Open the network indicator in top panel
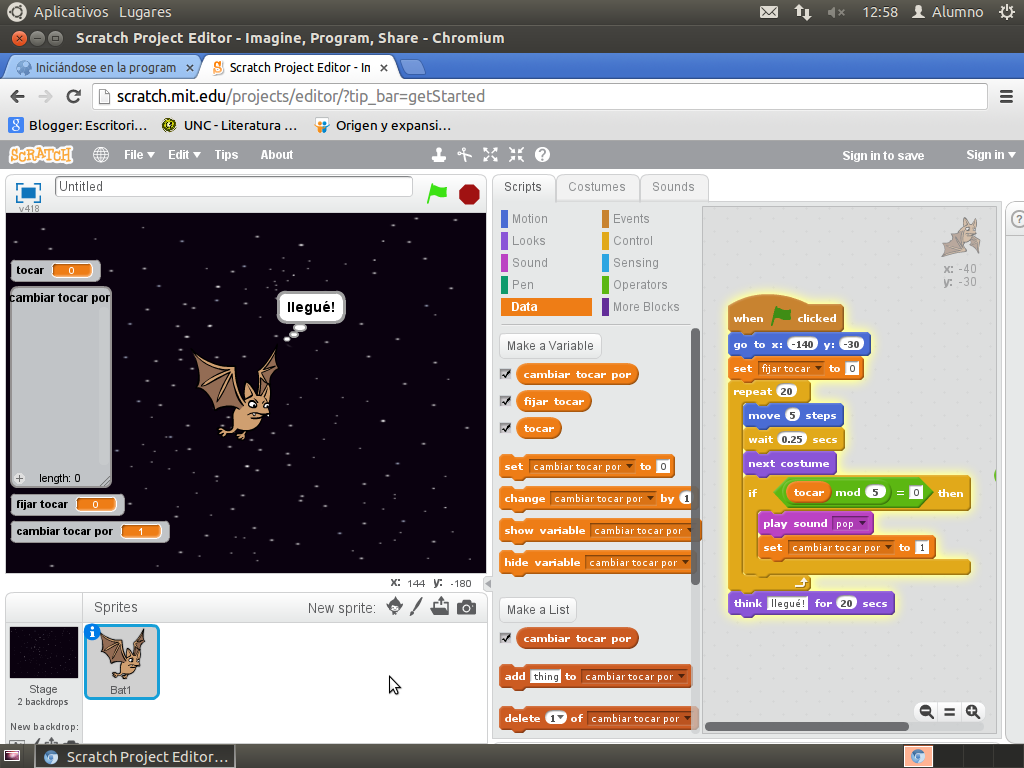The height and width of the screenshot is (768, 1024). [x=803, y=12]
